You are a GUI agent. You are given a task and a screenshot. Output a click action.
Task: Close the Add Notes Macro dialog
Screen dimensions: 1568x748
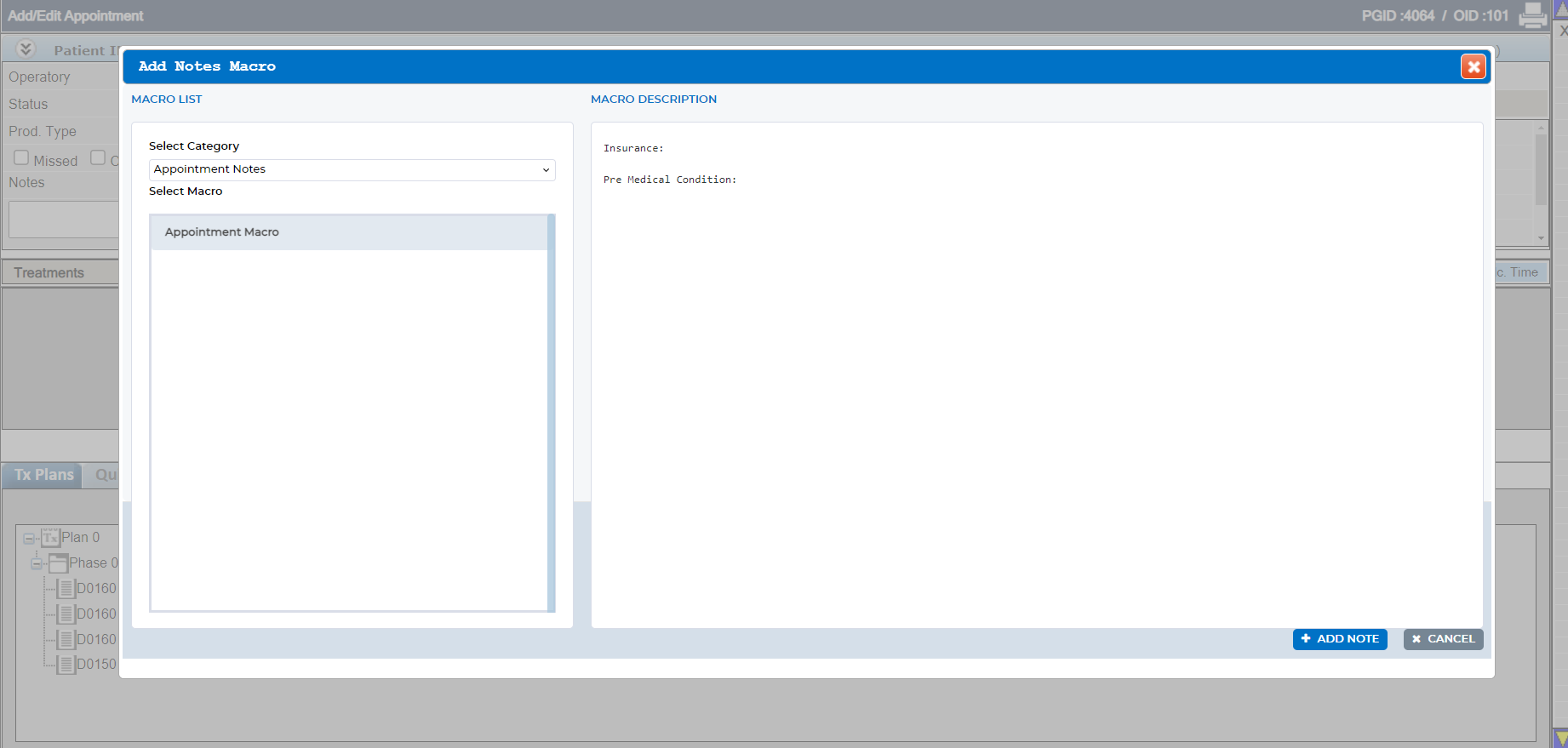click(x=1474, y=66)
